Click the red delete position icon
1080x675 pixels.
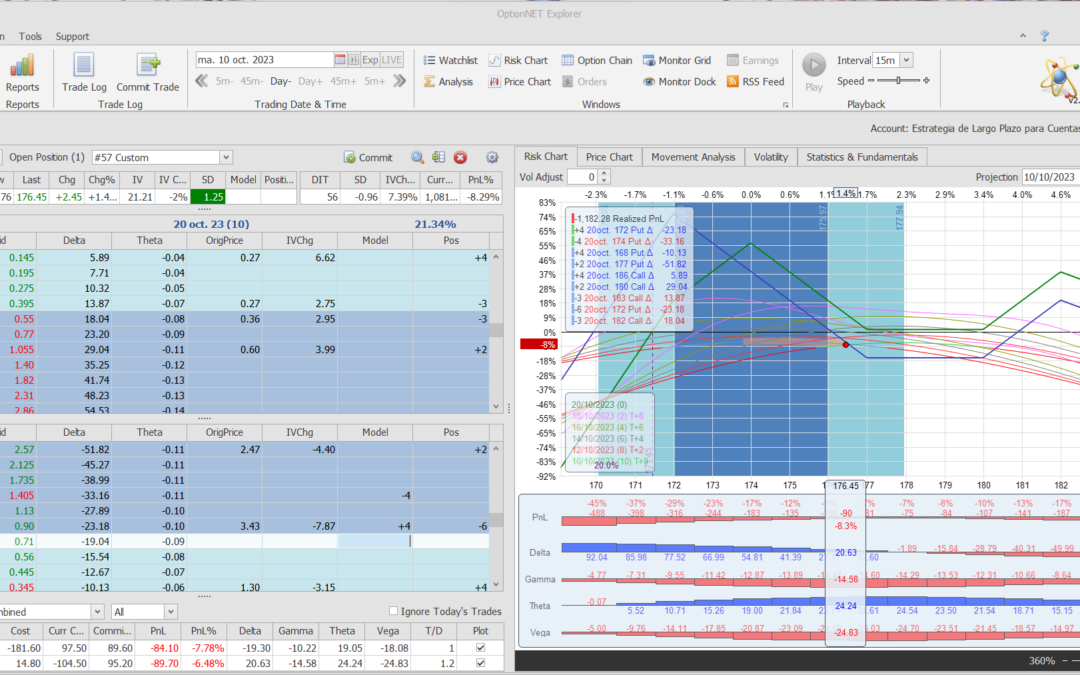(x=461, y=157)
